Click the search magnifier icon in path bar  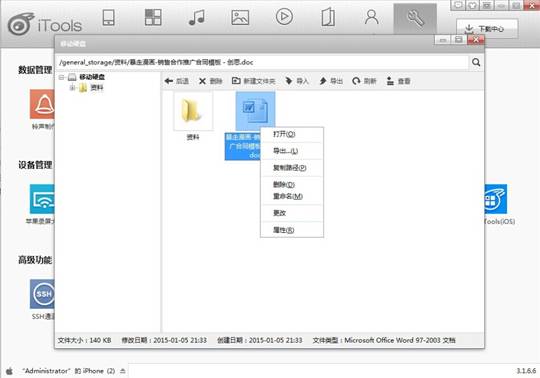476,62
